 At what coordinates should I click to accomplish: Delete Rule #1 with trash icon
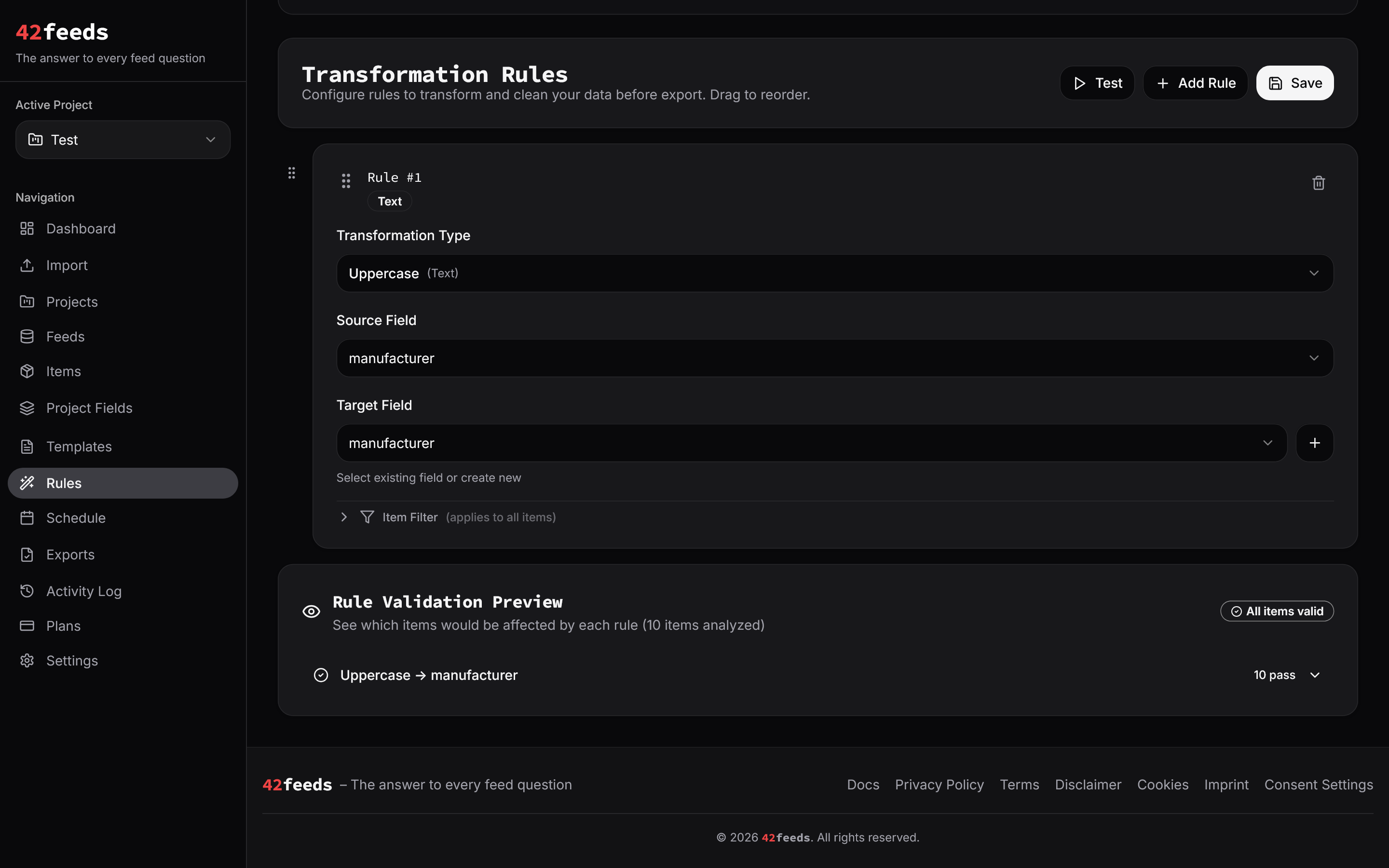tap(1319, 183)
